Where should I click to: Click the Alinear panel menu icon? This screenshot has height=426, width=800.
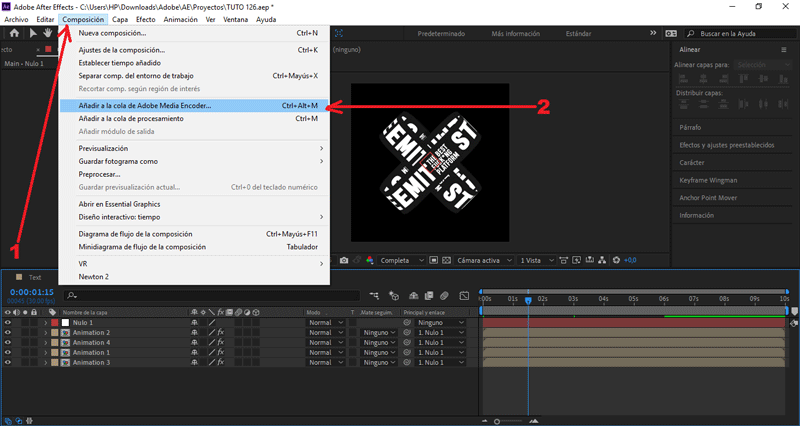pos(784,49)
